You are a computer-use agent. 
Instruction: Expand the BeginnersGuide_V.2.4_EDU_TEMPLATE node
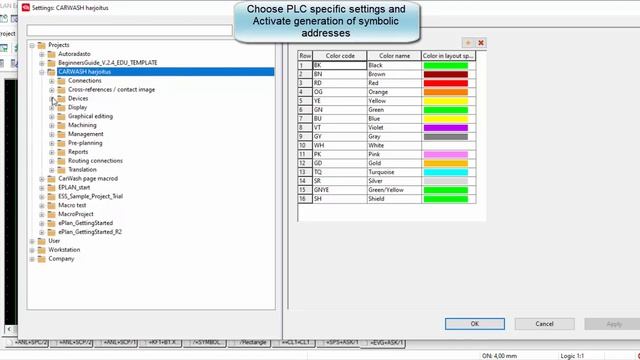click(42, 63)
